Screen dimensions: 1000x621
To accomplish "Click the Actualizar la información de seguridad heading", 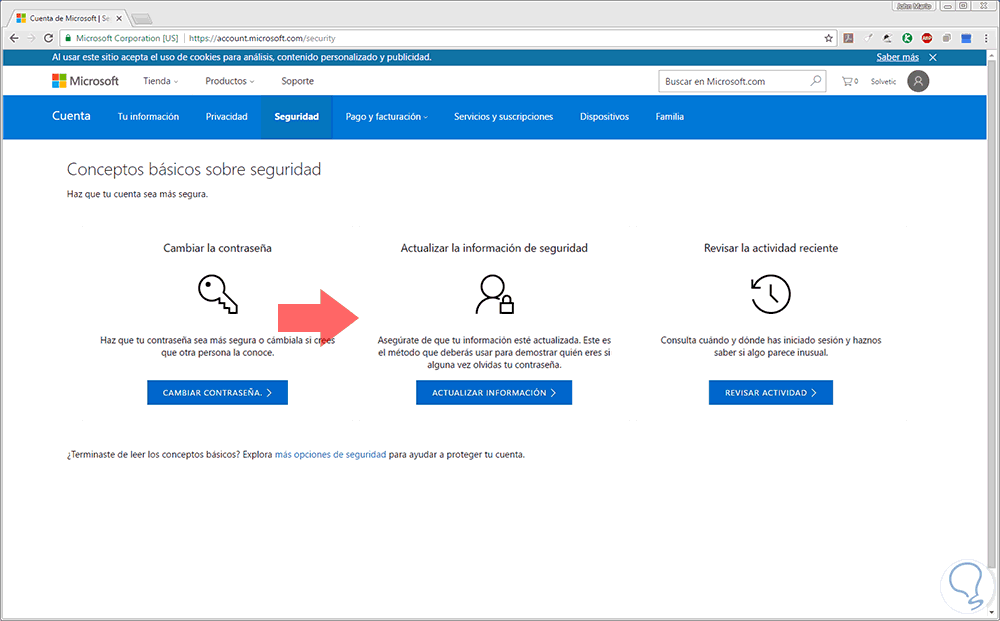I will click(x=494, y=248).
